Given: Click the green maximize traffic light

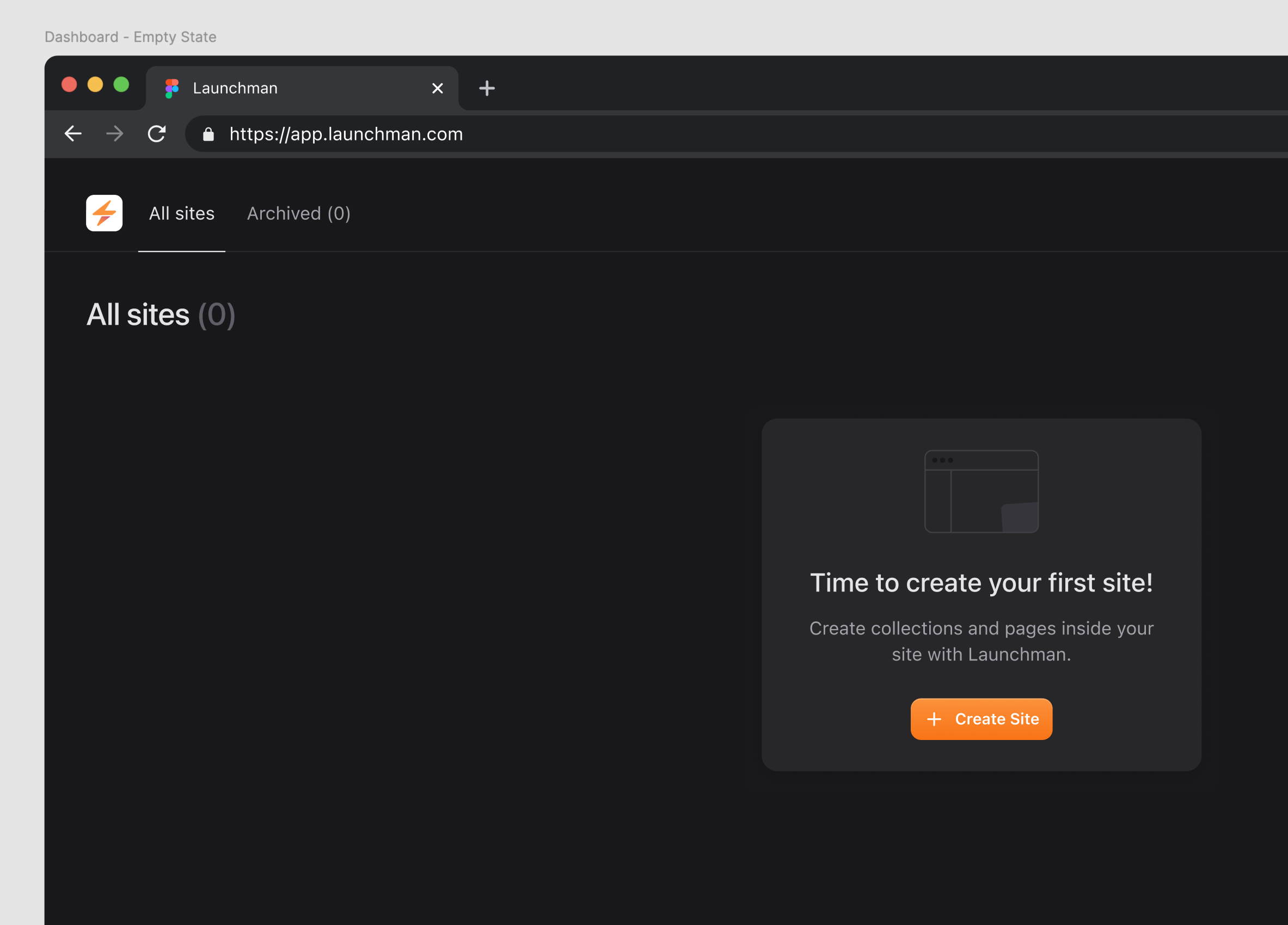Looking at the screenshot, I should click(x=121, y=84).
